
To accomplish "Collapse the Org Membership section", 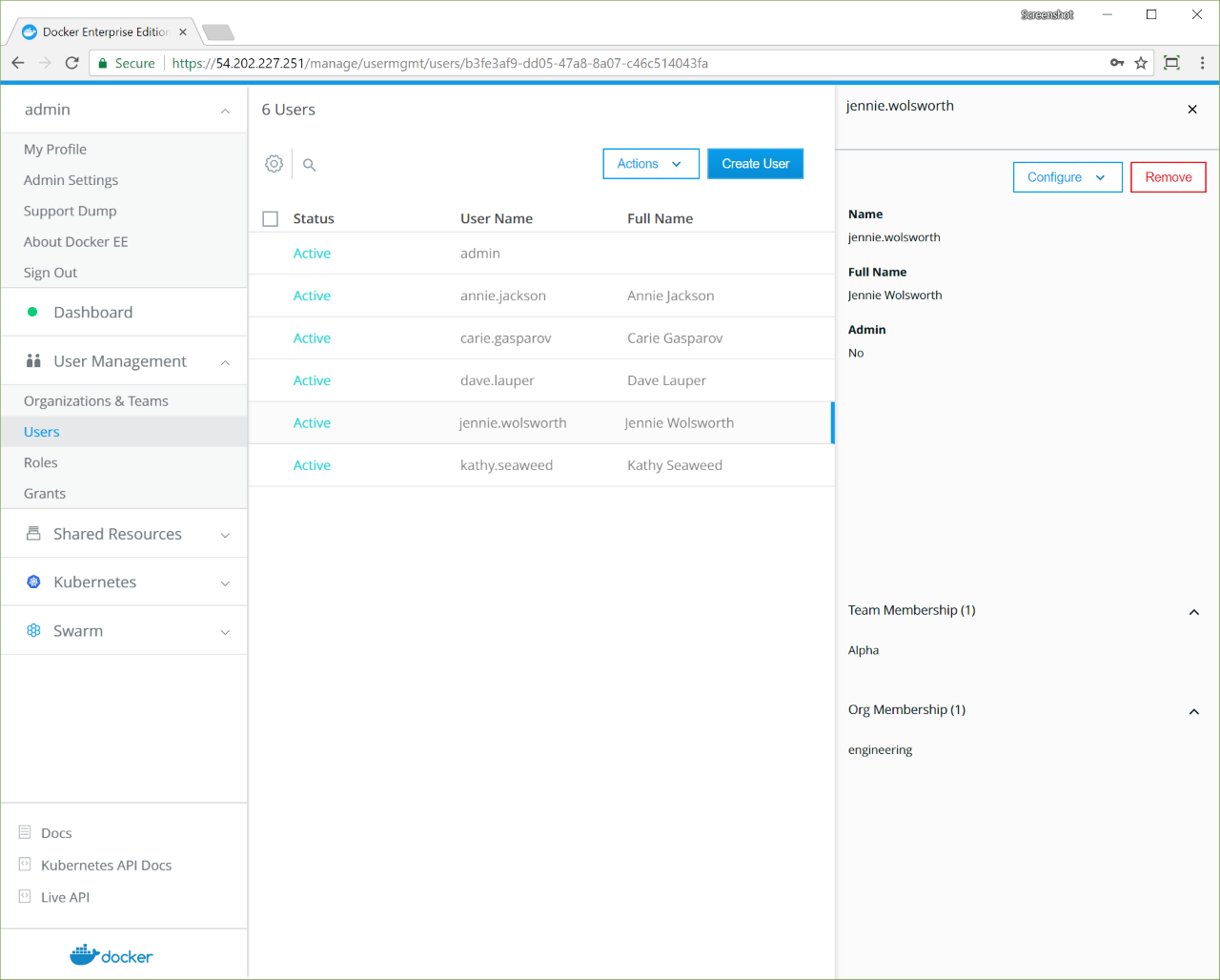I will [1193, 712].
